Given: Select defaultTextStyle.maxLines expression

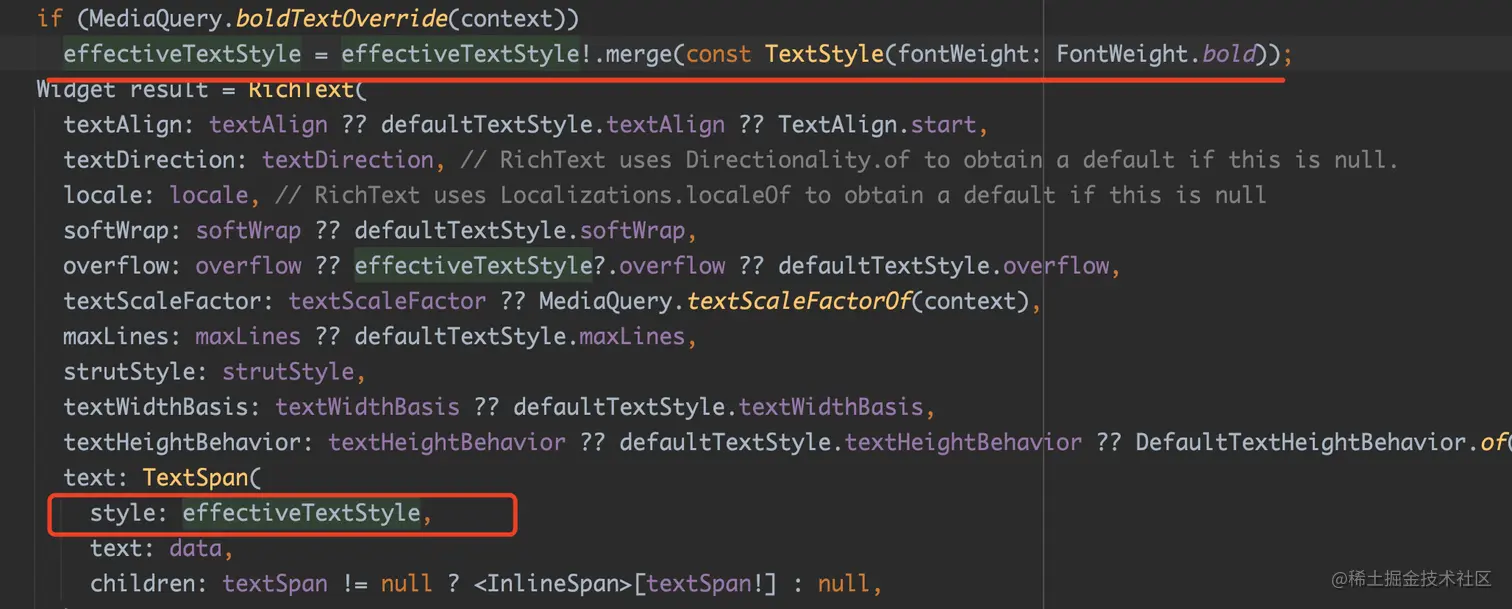Looking at the screenshot, I should pyautogui.click(x=520, y=336).
